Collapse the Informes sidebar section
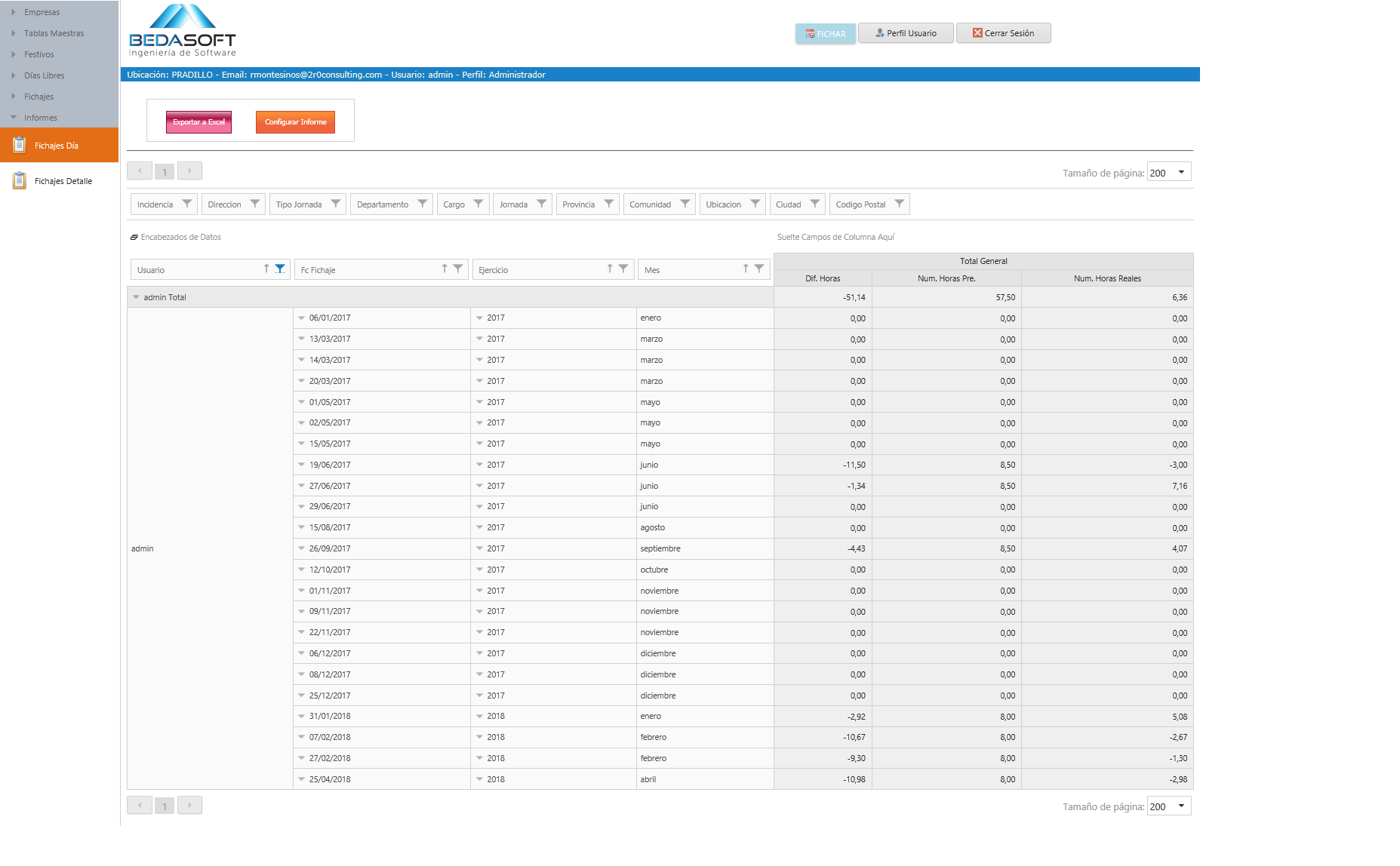This screenshot has height=866, width=1400. pyautogui.click(x=14, y=118)
